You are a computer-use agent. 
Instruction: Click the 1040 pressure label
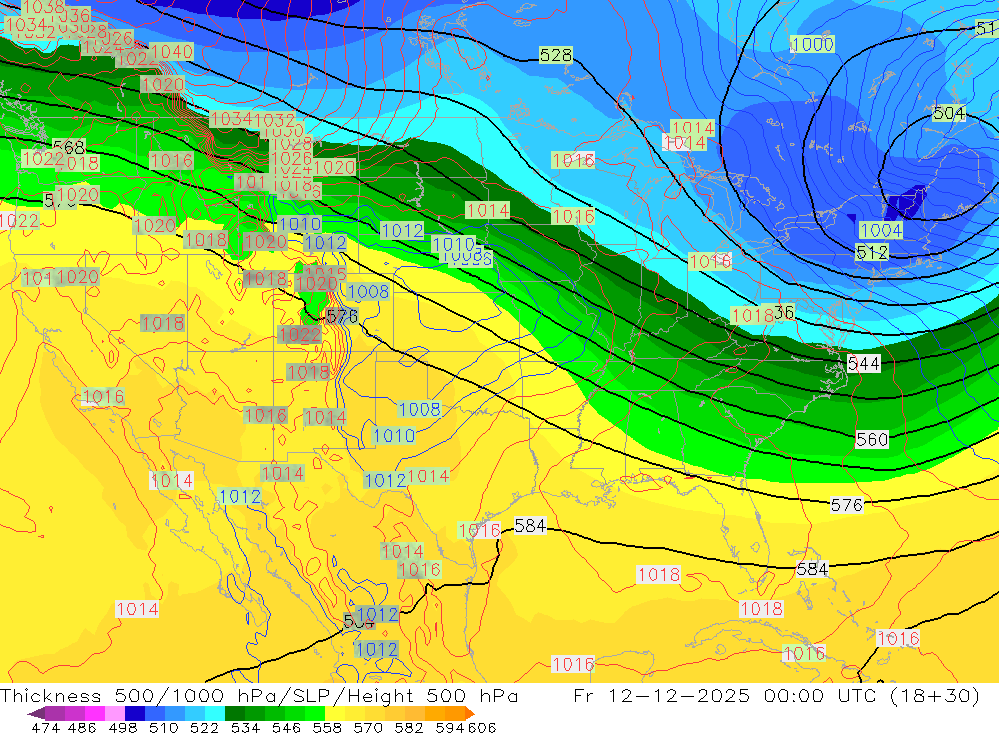pos(172,52)
